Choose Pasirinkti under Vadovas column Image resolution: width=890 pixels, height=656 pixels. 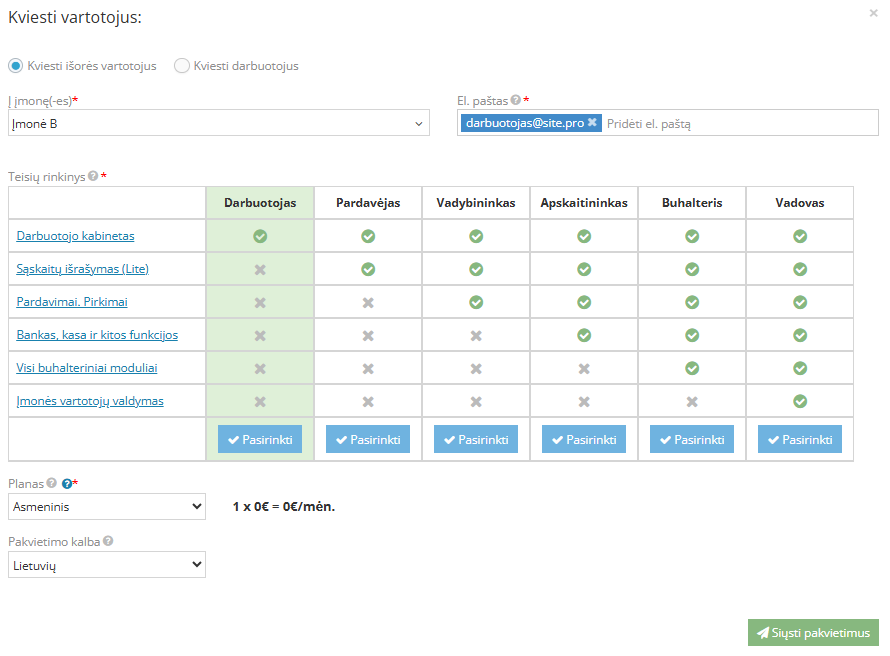point(800,439)
